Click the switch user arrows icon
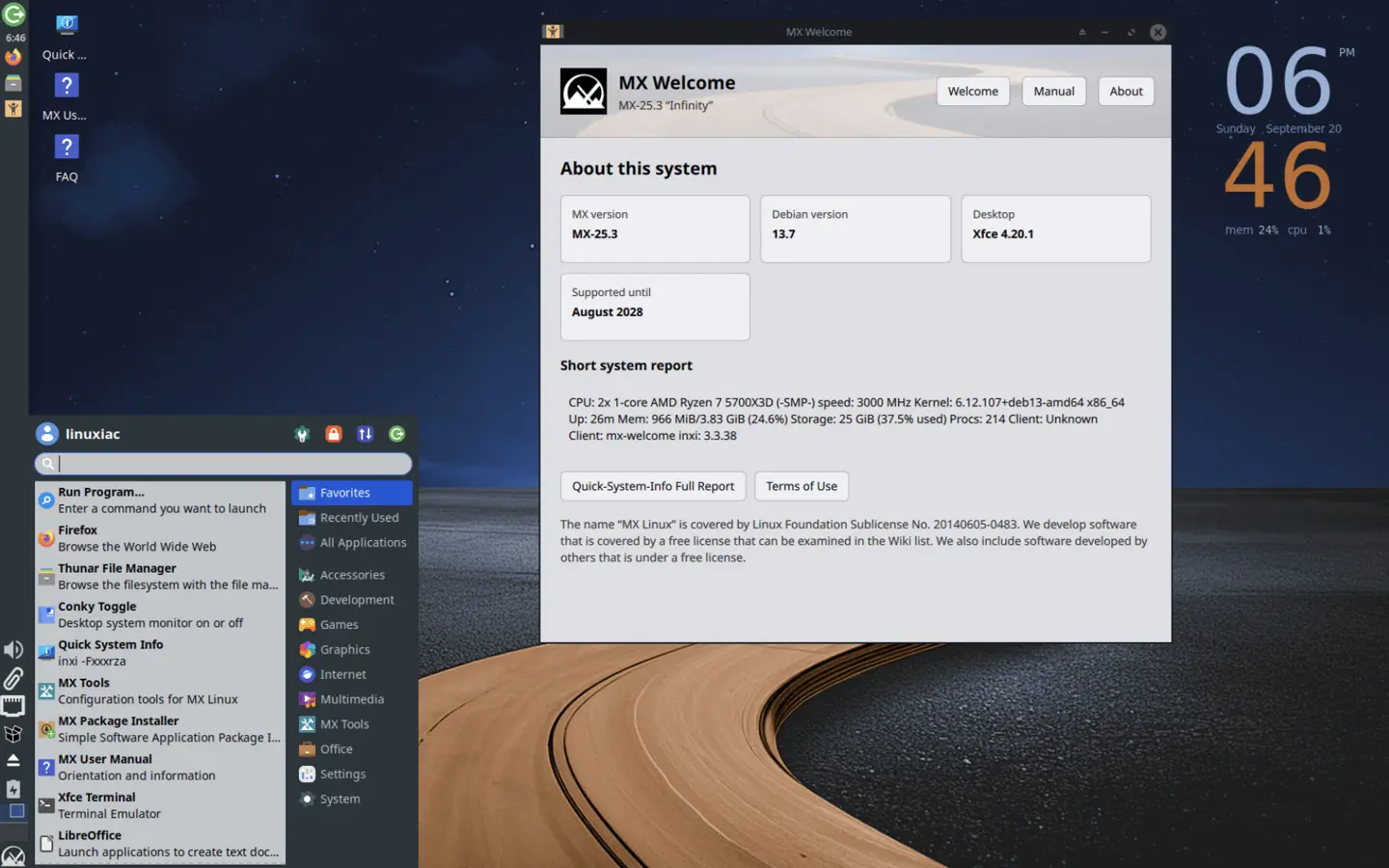1389x868 pixels. pyautogui.click(x=365, y=434)
